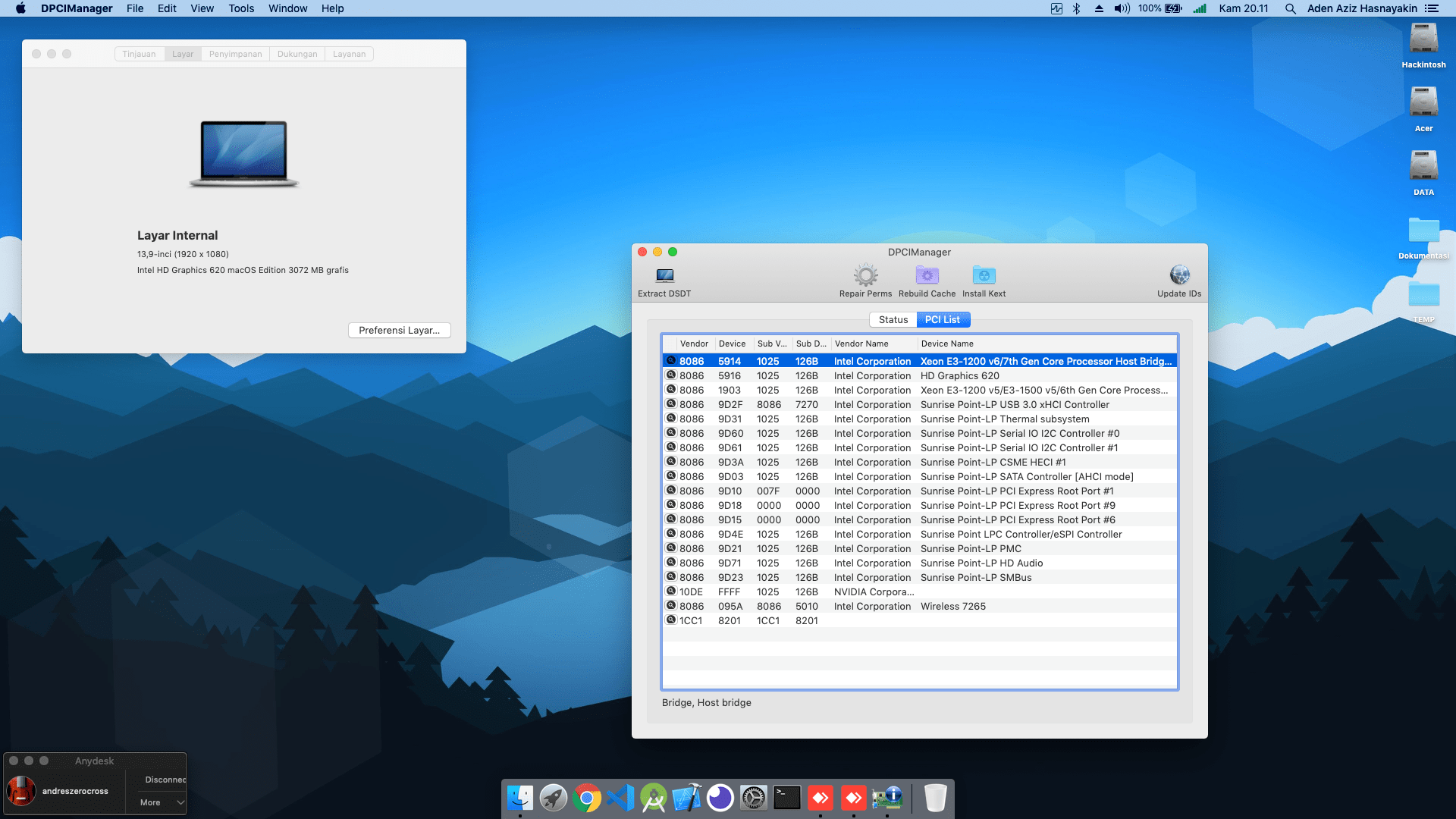Open Spotlight search in the menu bar
The height and width of the screenshot is (819, 1456).
point(1290,8)
